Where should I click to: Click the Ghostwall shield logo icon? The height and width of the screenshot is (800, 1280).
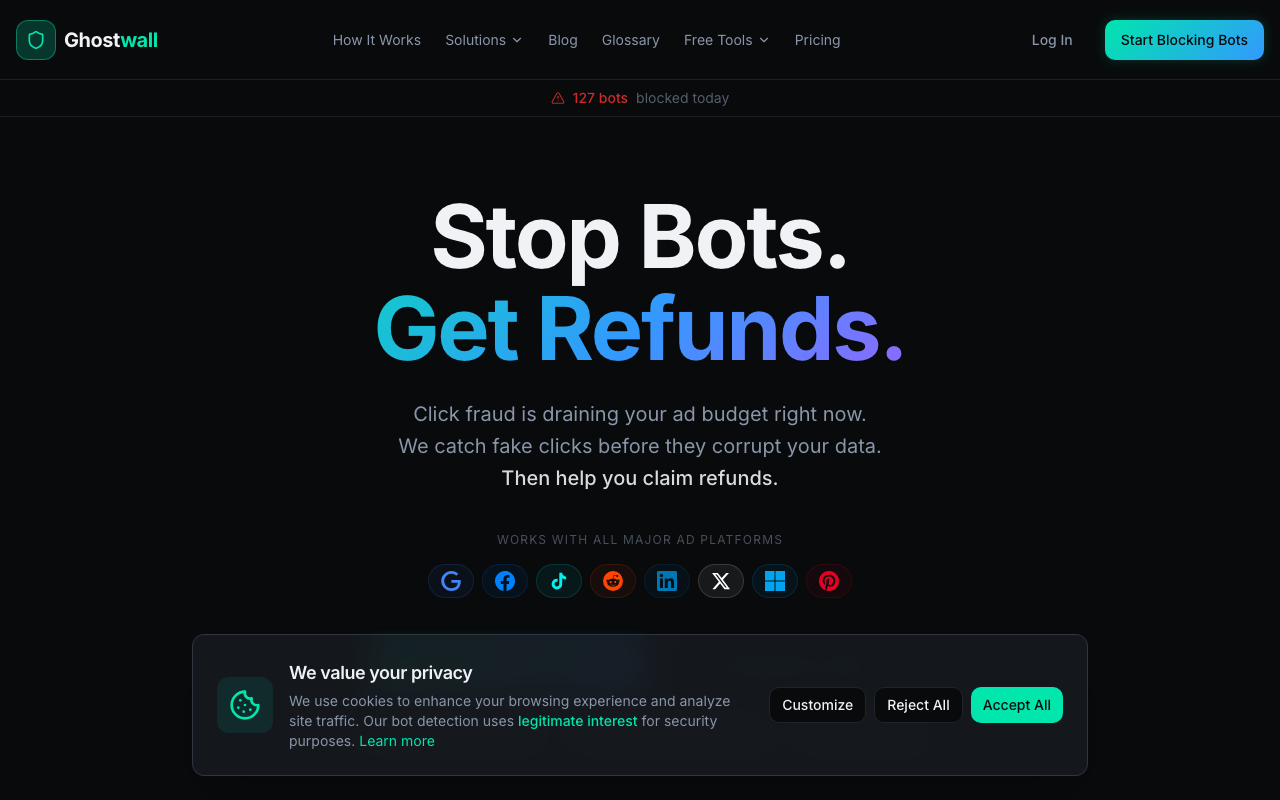tap(36, 40)
